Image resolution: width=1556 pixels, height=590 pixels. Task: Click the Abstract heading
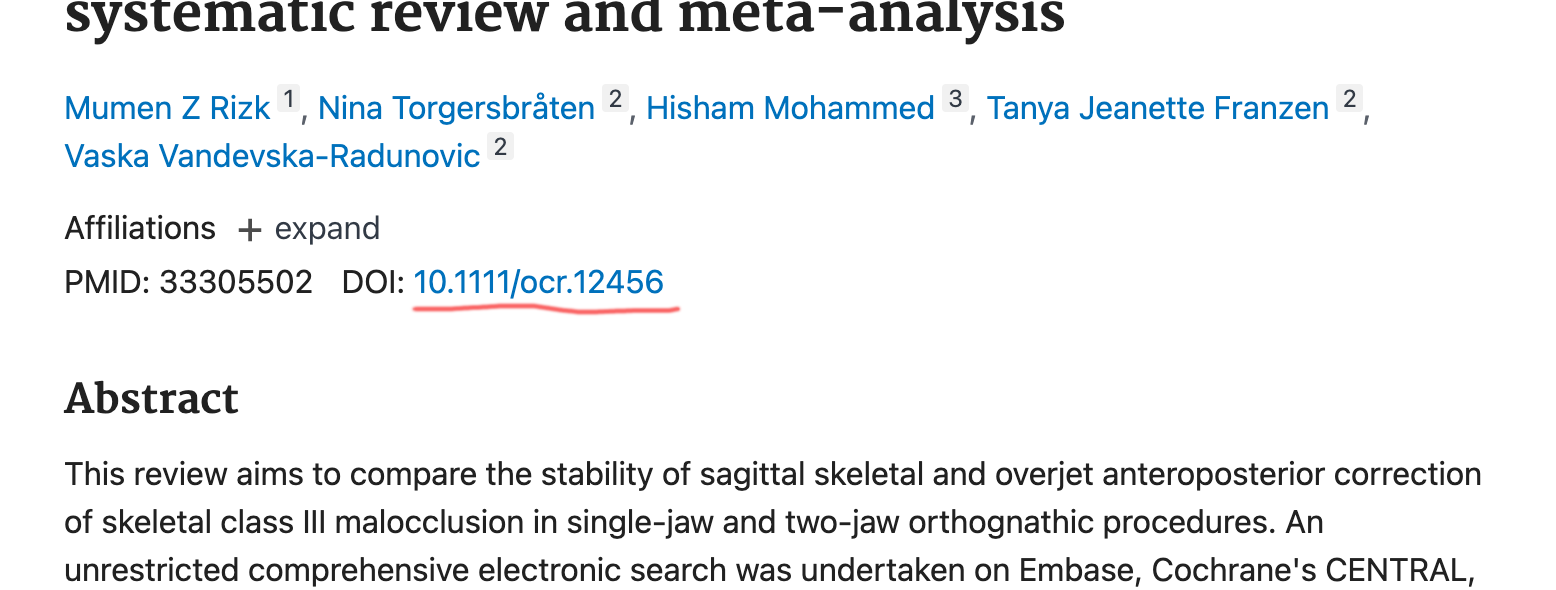pos(152,399)
